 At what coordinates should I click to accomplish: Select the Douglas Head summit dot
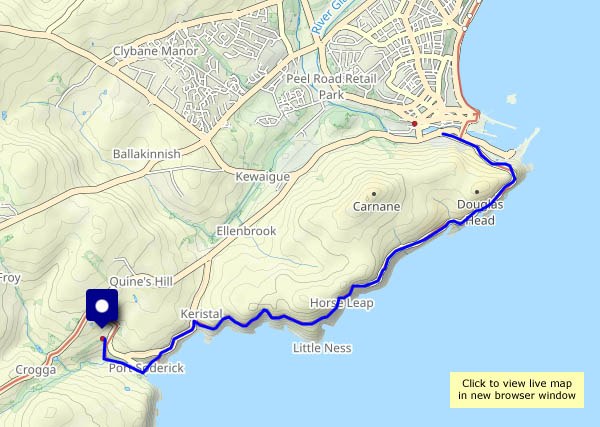[477, 192]
